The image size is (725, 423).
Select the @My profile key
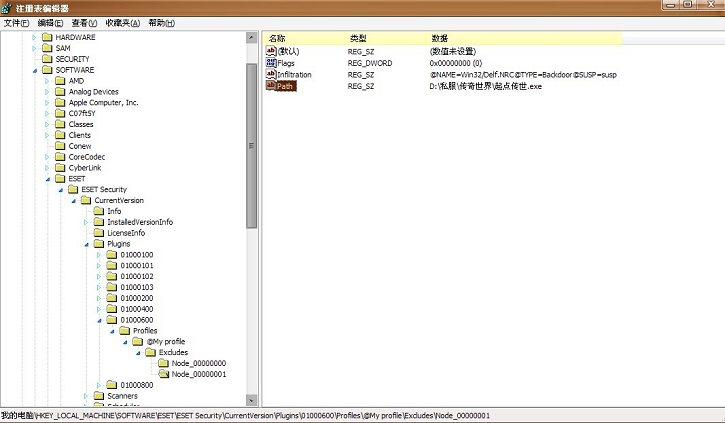click(166, 342)
